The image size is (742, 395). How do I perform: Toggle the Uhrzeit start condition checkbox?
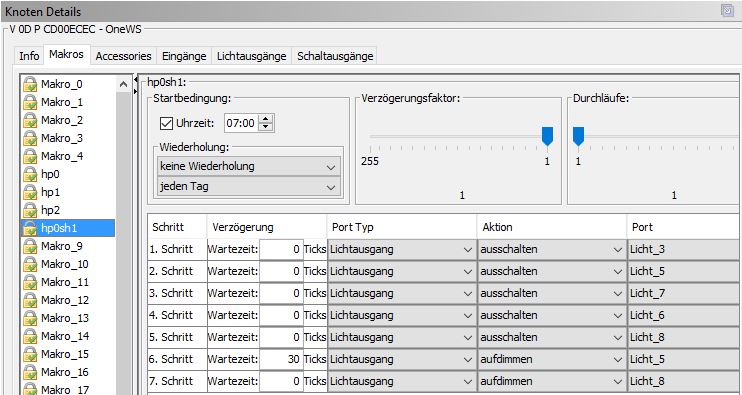(167, 123)
